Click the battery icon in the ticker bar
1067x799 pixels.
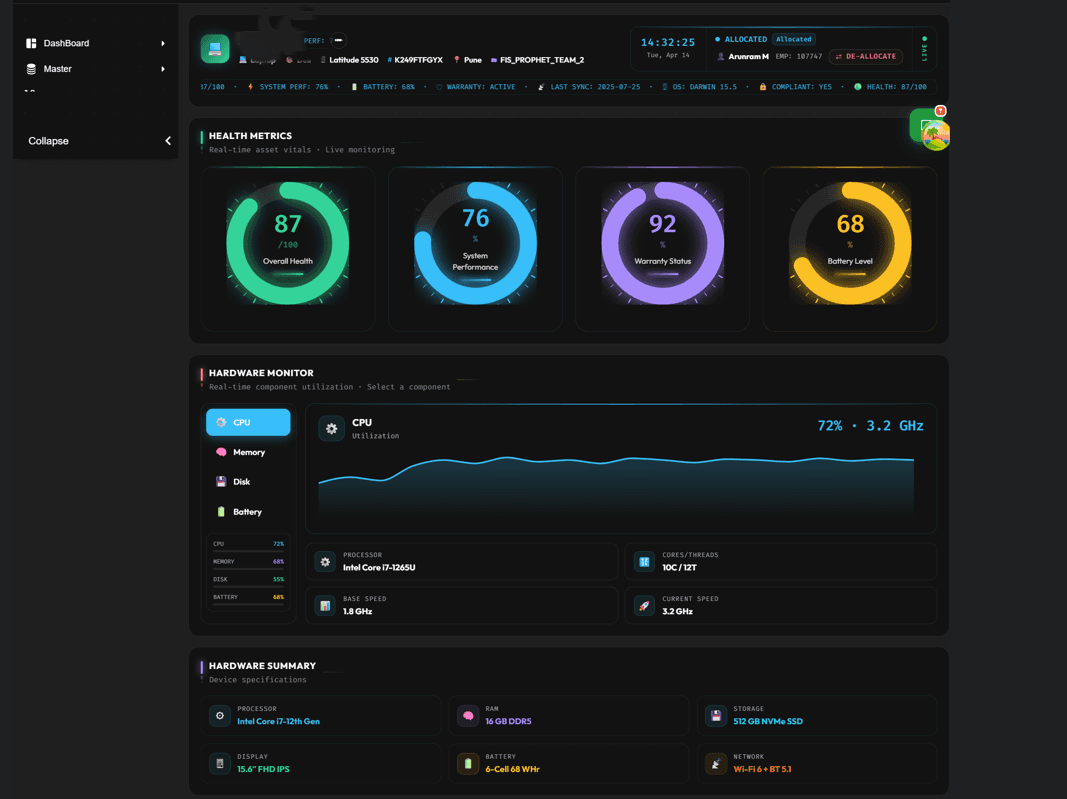pos(354,87)
